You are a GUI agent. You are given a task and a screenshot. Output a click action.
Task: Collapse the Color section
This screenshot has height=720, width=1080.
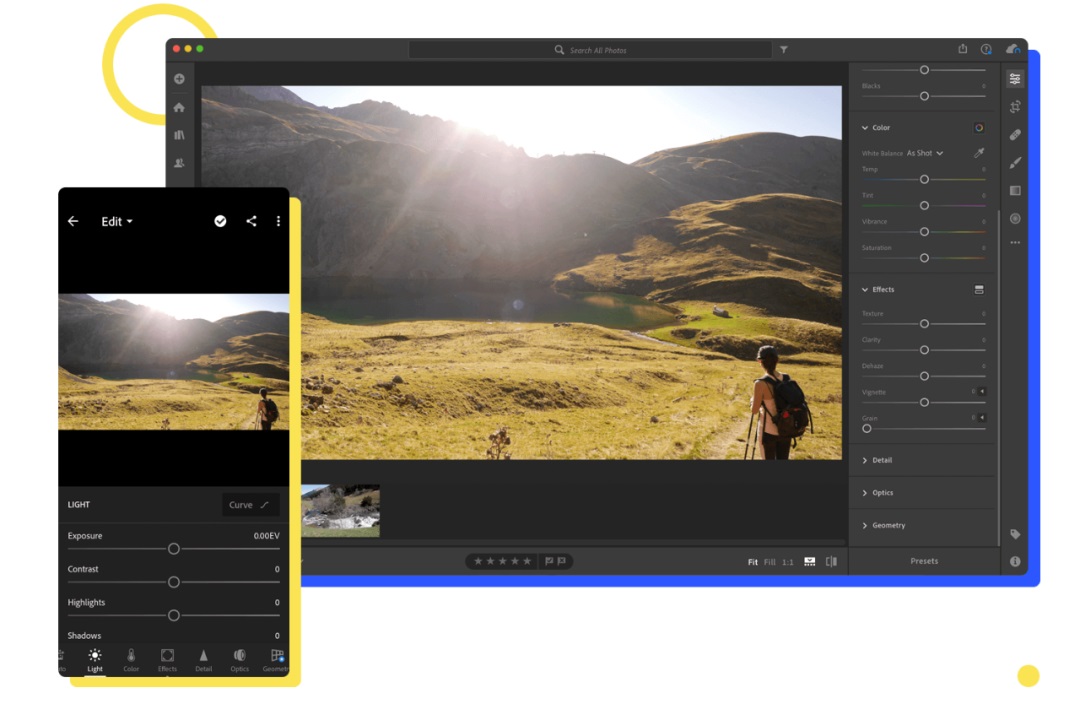(865, 128)
